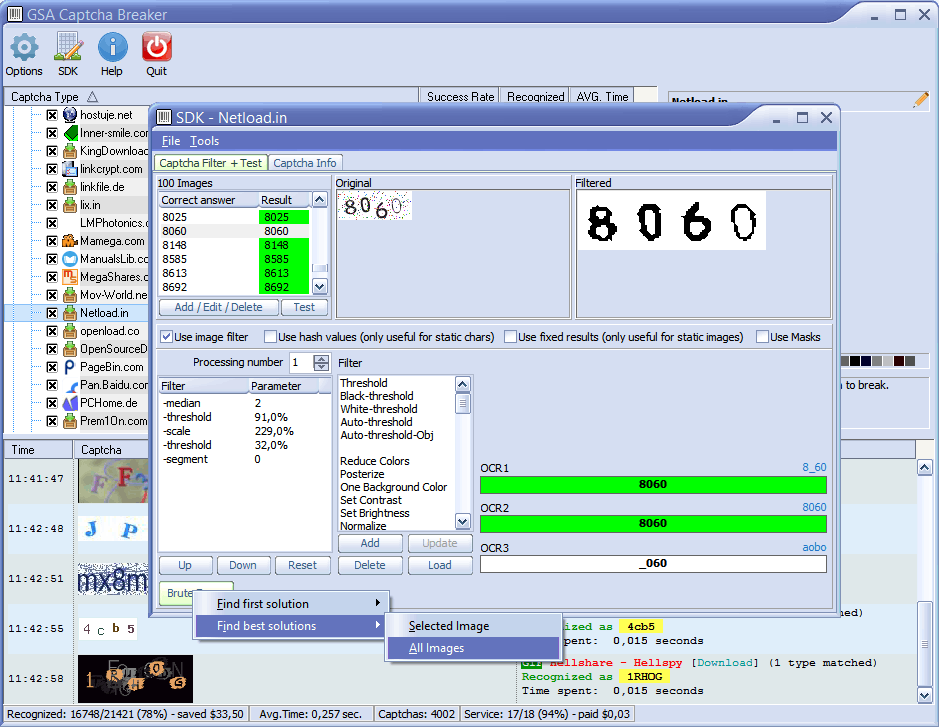Disable the Use image filter checkbox
Viewport: 939px width, 727px height.
167,337
